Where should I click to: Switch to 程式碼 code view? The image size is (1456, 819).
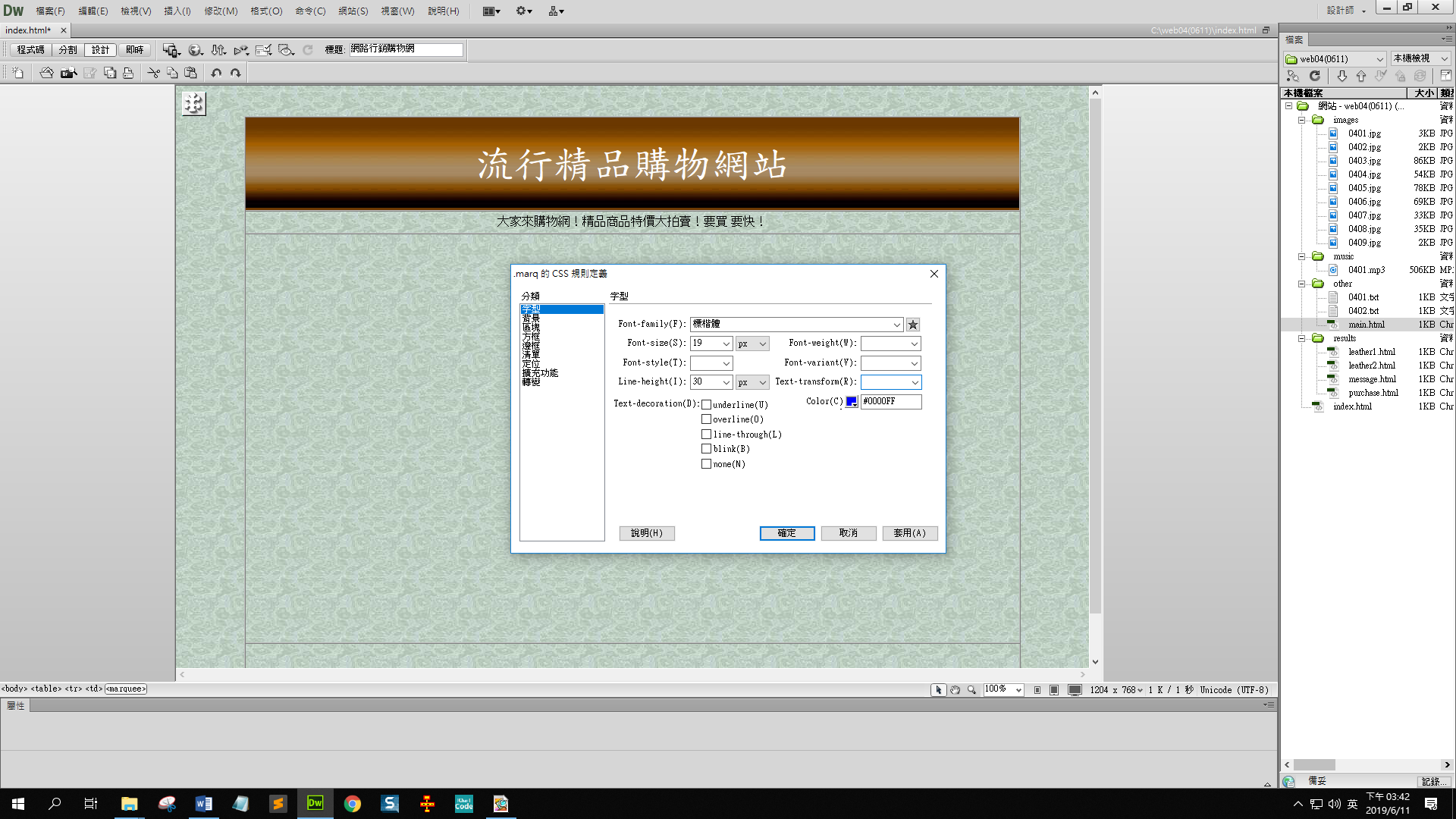click(30, 50)
